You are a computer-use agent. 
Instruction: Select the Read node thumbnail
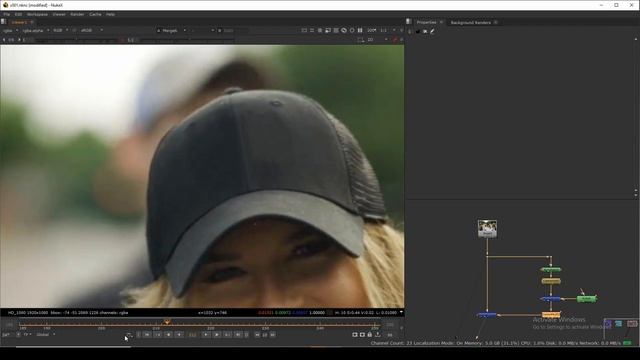[487, 229]
